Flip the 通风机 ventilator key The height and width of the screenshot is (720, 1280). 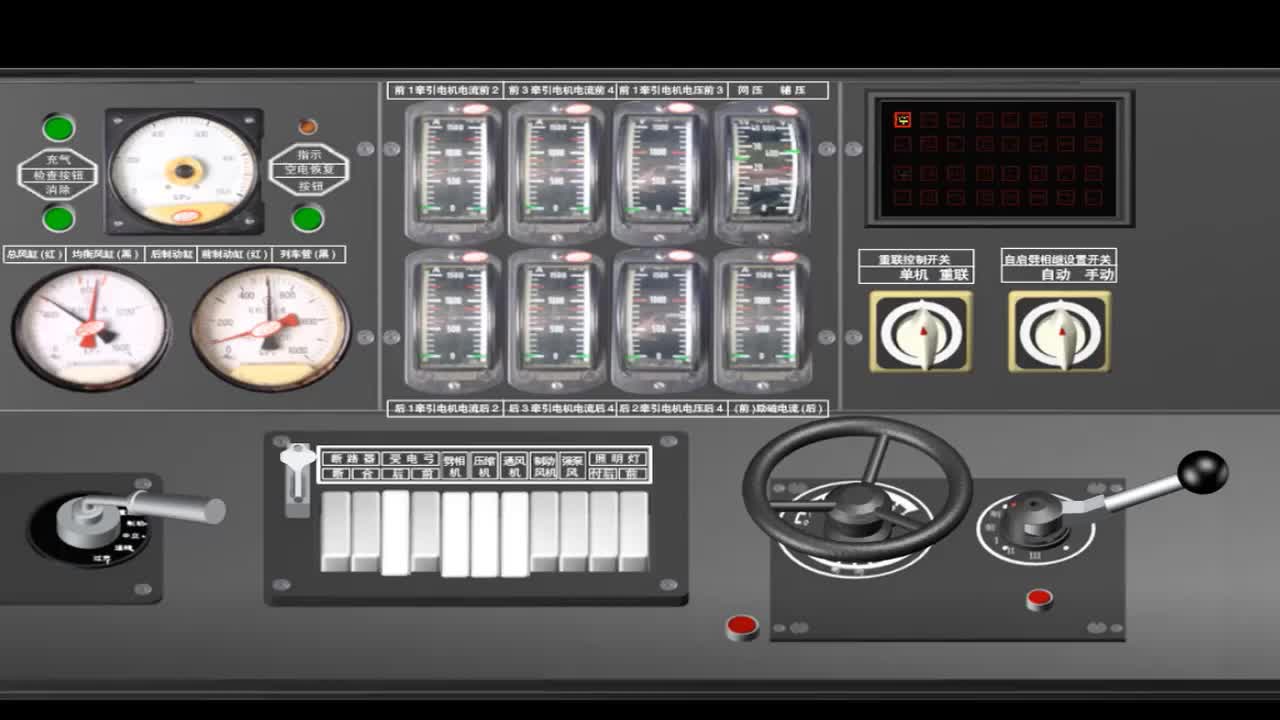pyautogui.click(x=514, y=534)
